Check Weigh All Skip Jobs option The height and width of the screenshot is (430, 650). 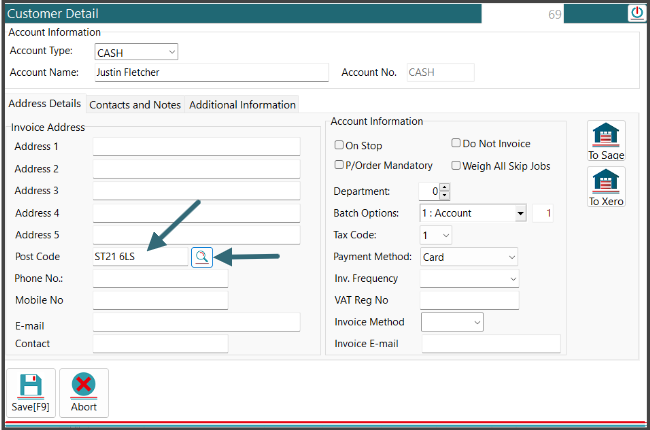point(456,165)
